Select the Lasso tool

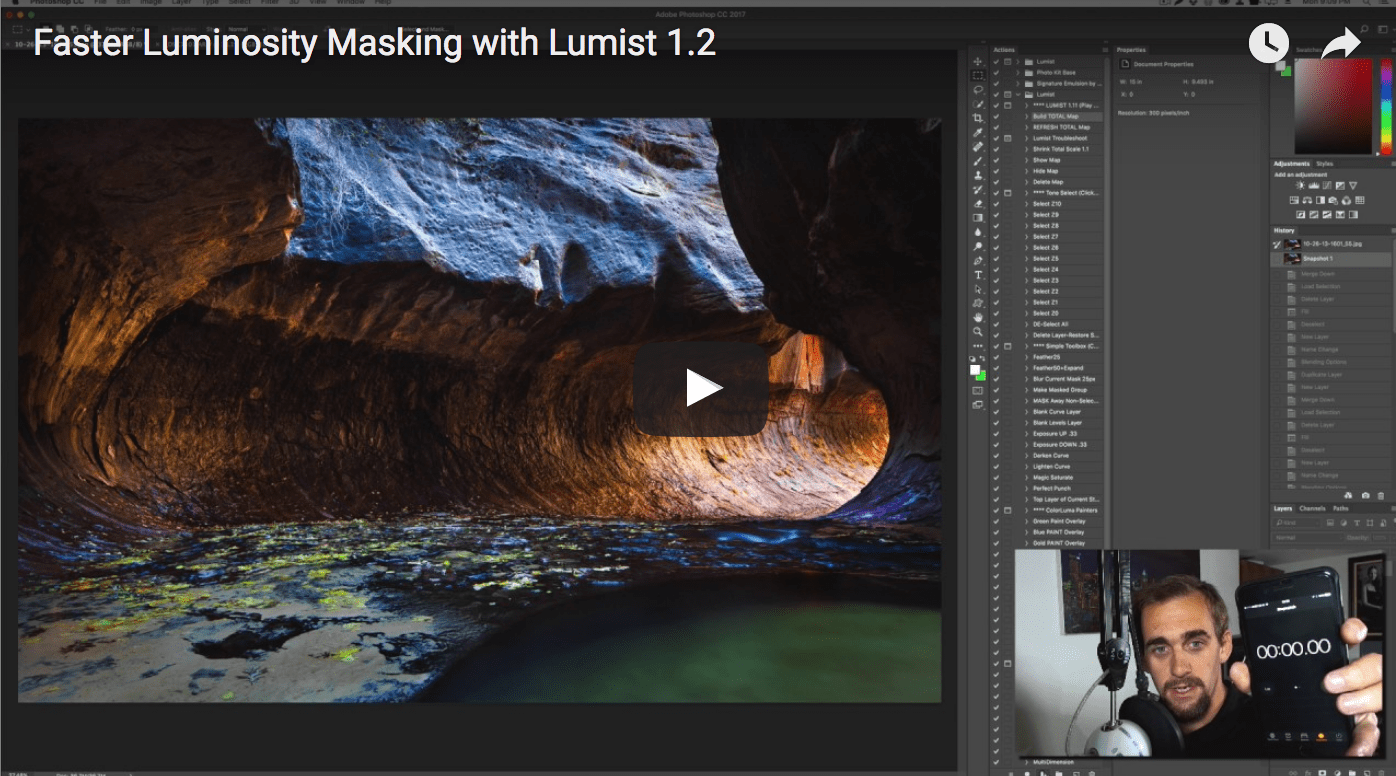point(978,90)
